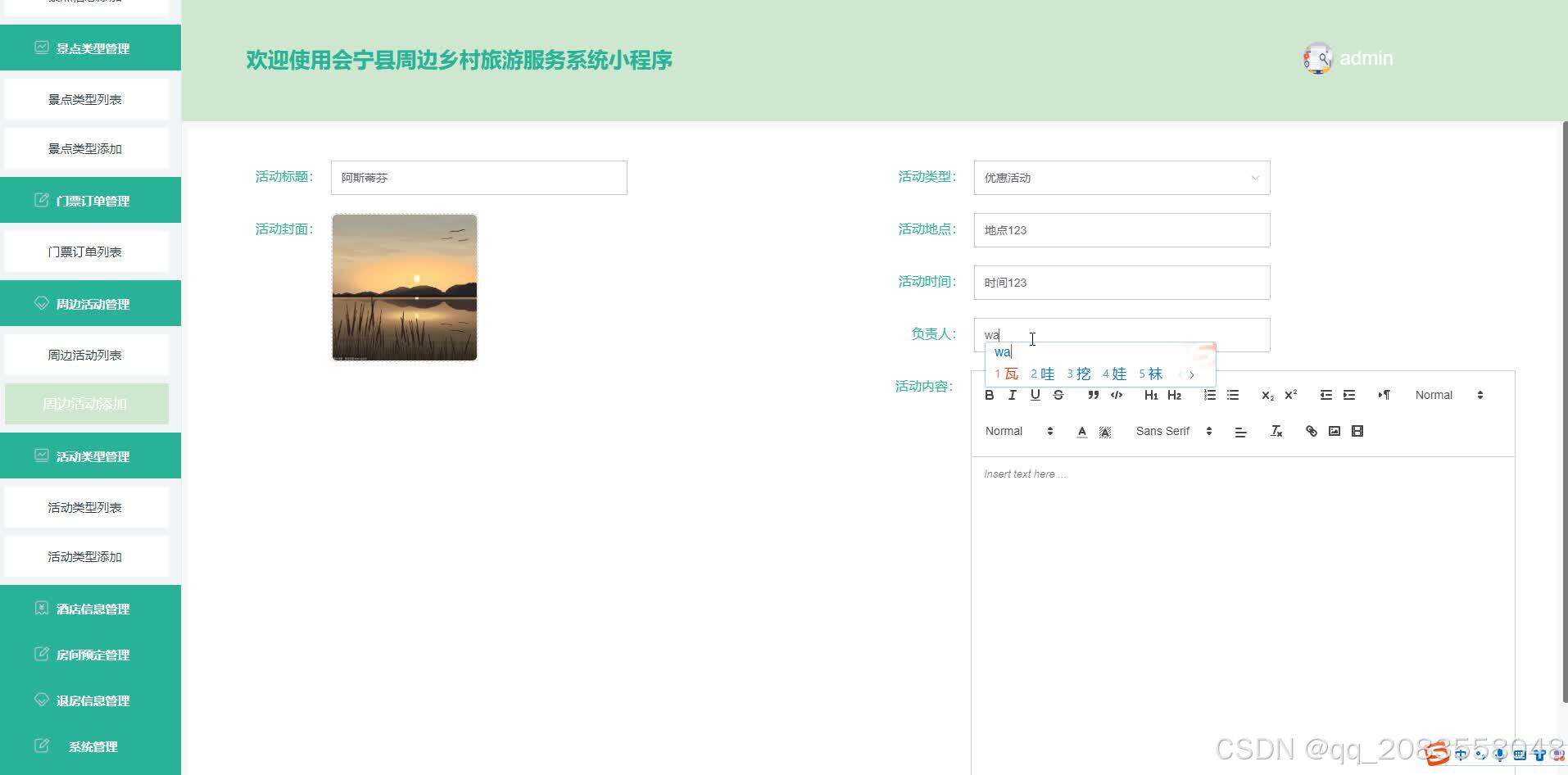Click the admin username label
This screenshot has width=1568, height=775.
pos(1366,58)
